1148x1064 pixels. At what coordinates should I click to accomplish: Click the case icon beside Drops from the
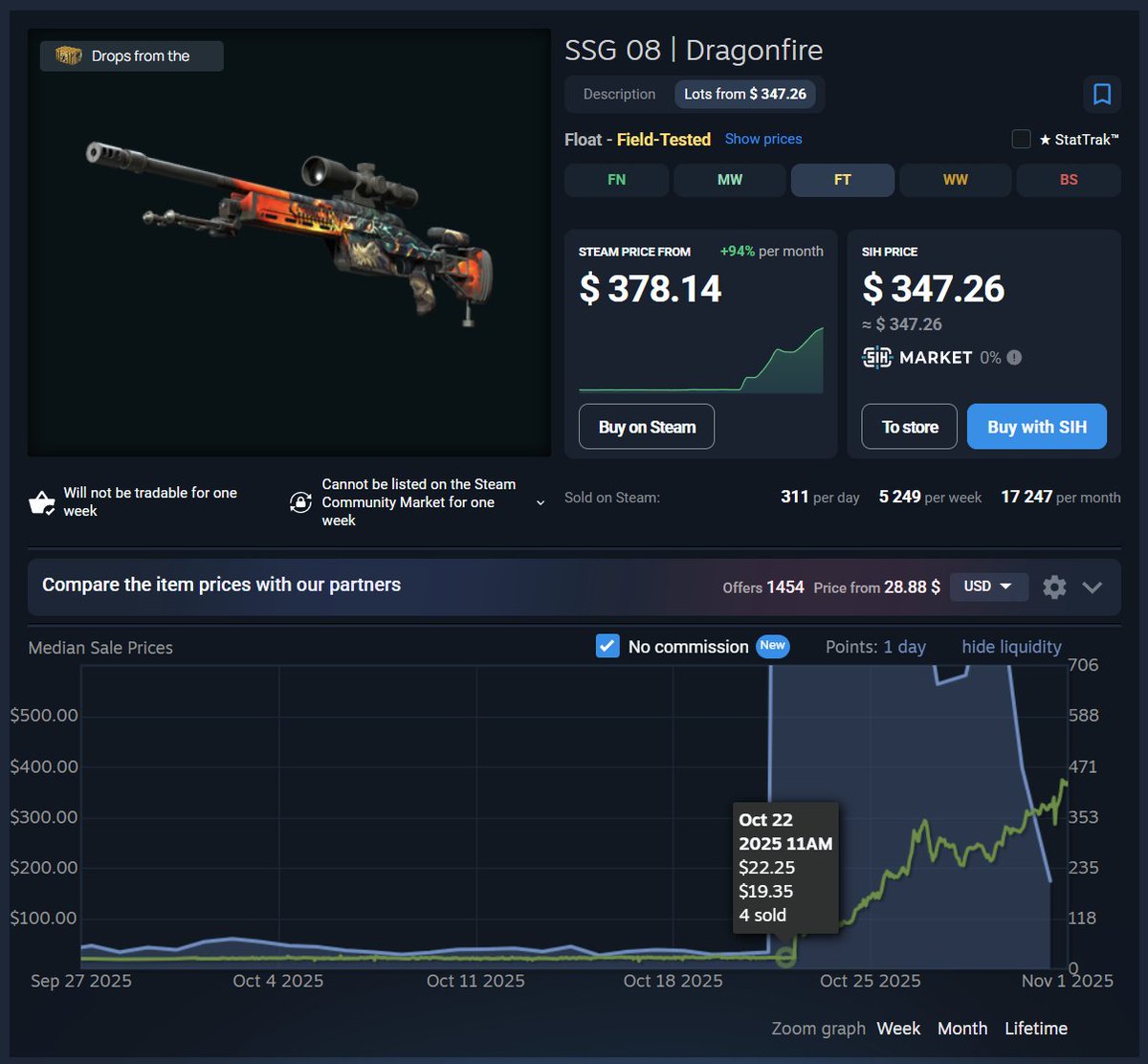point(69,56)
